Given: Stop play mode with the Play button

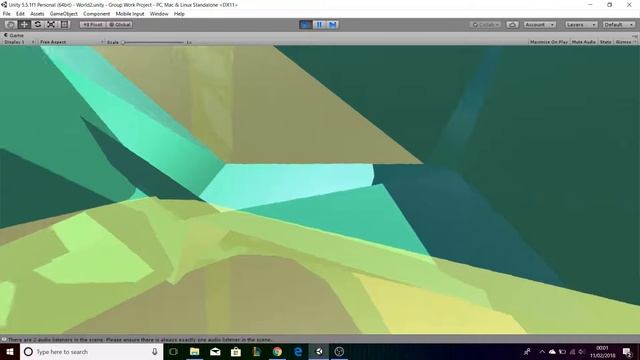Looking at the screenshot, I should [x=305, y=24].
